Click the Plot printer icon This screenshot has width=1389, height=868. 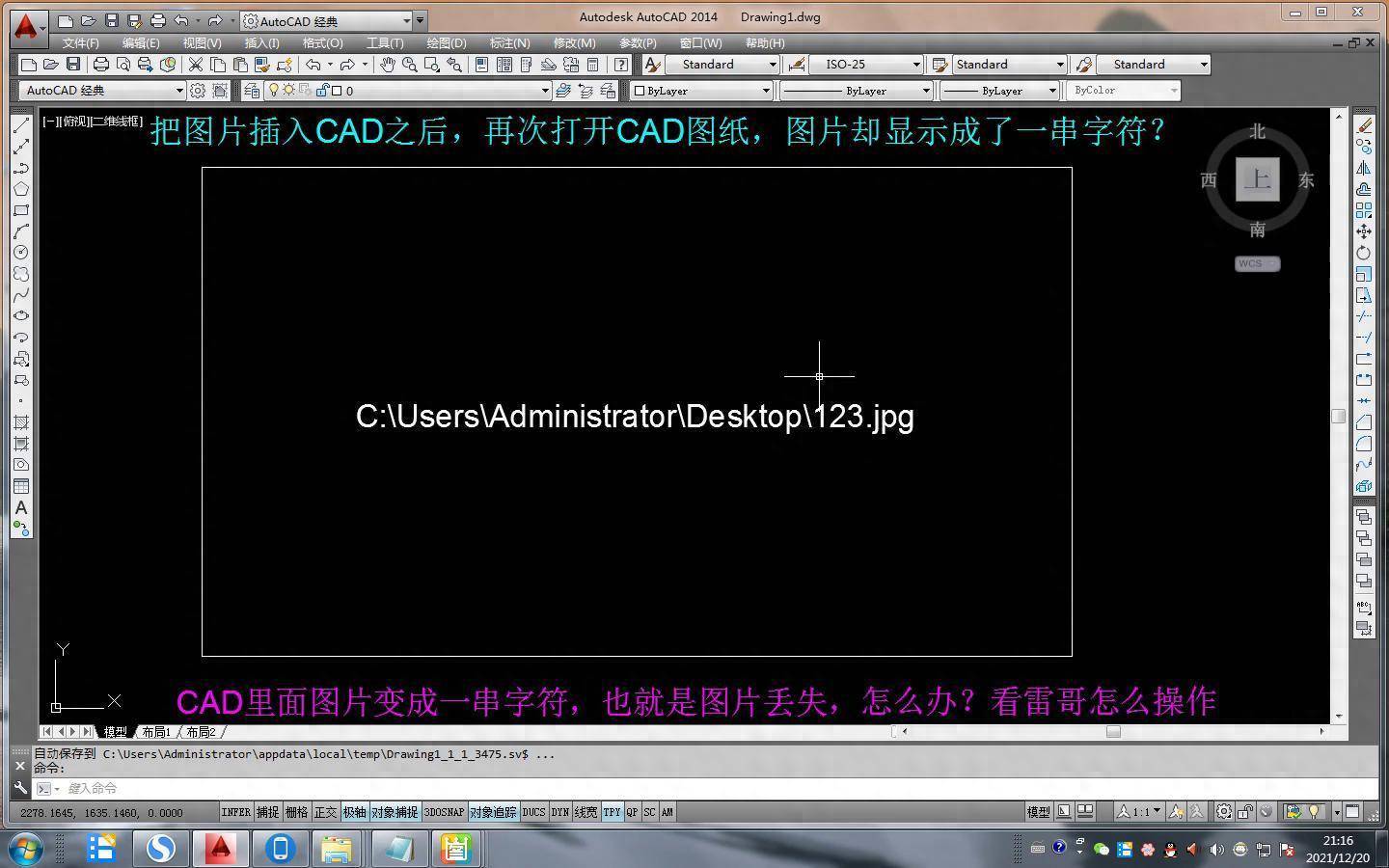[x=100, y=65]
